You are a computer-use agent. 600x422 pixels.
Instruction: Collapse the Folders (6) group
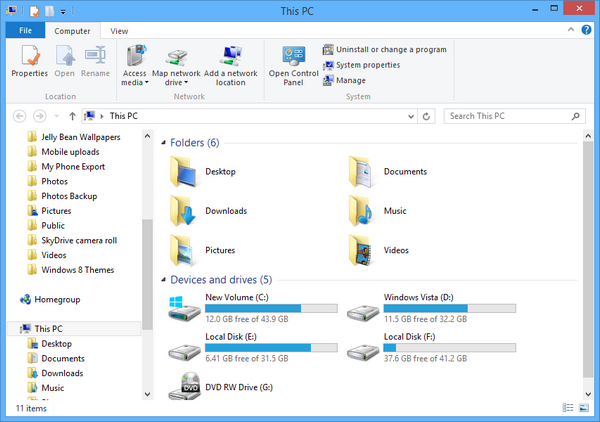163,143
